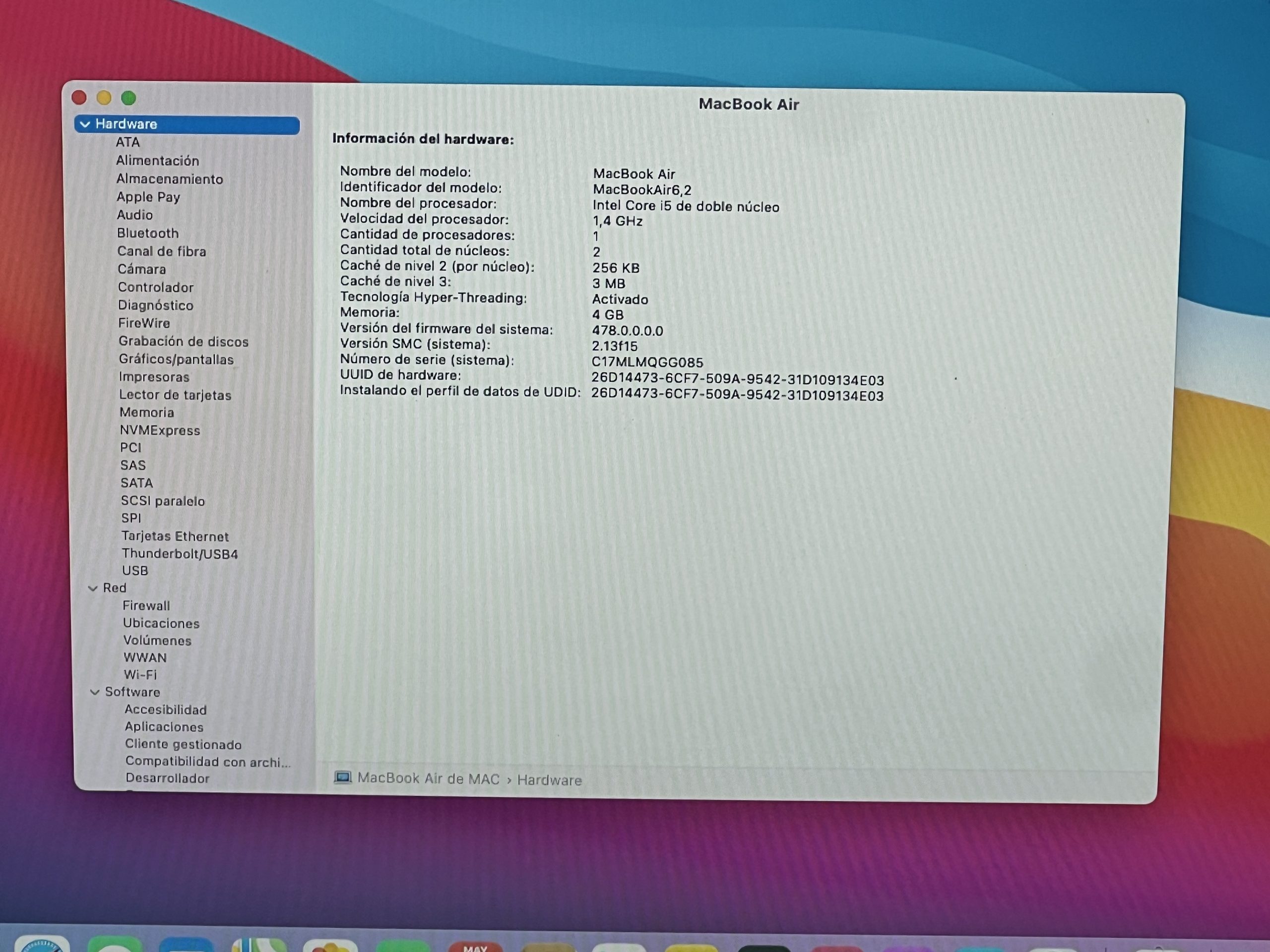Click the laptop icon in the path bar

(343, 777)
